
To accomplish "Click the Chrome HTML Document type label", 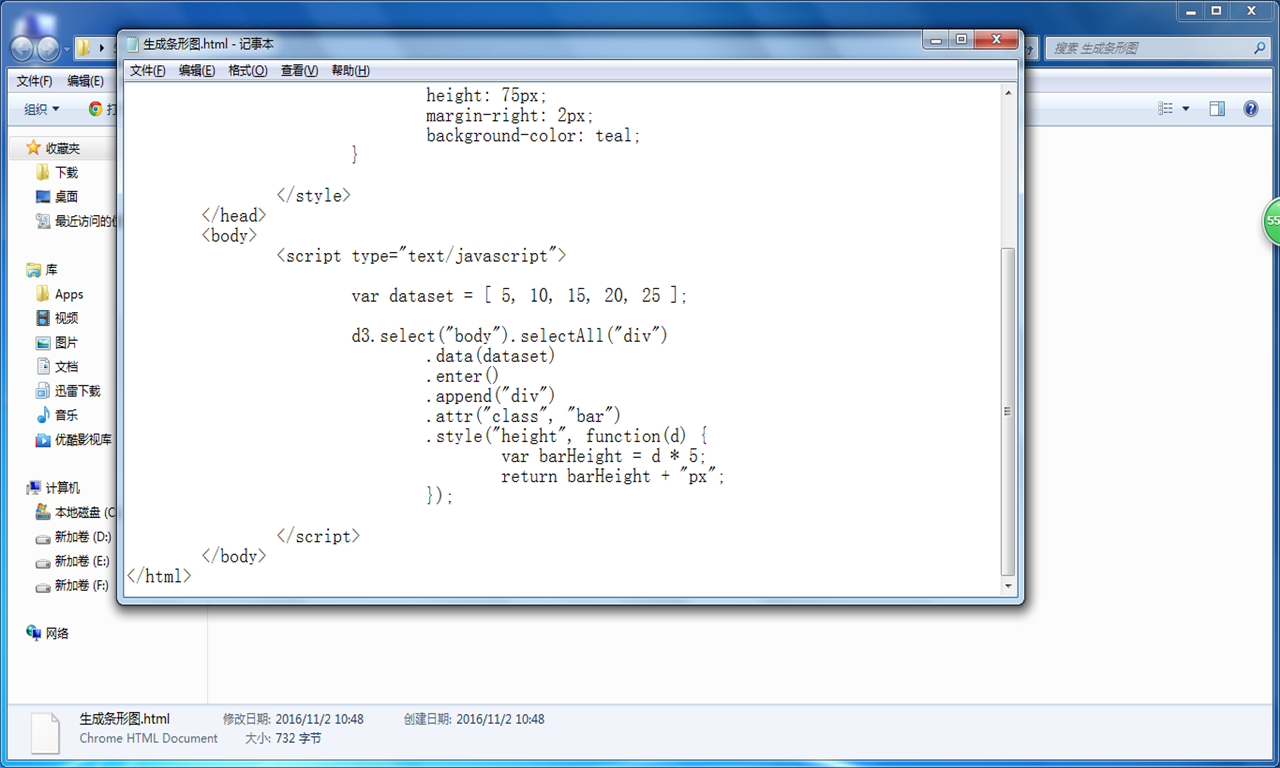I will [149, 739].
